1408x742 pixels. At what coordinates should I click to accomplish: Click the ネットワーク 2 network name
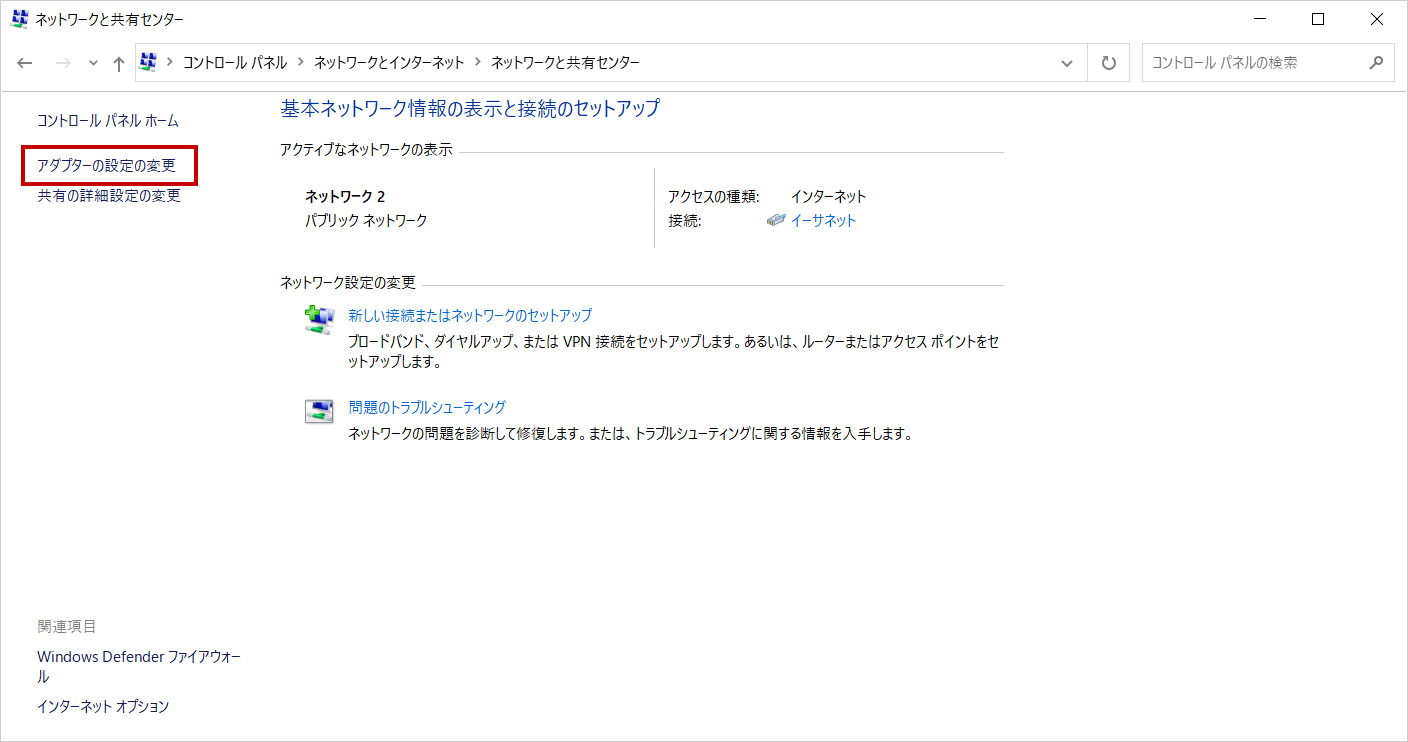[x=345, y=197]
